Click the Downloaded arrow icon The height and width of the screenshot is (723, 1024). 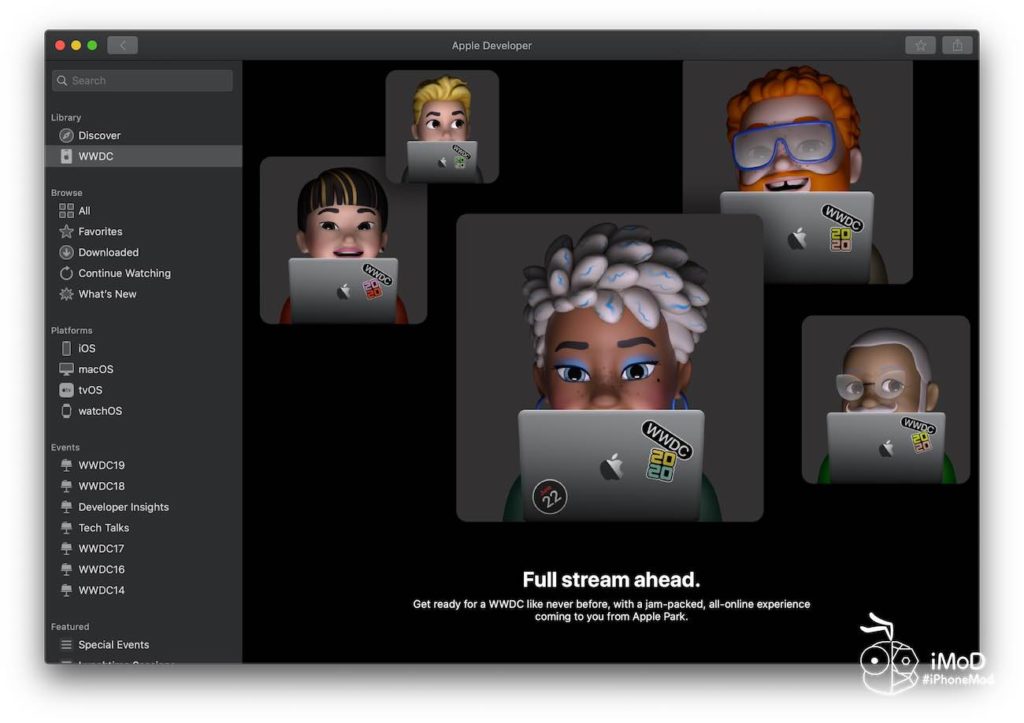click(x=66, y=253)
